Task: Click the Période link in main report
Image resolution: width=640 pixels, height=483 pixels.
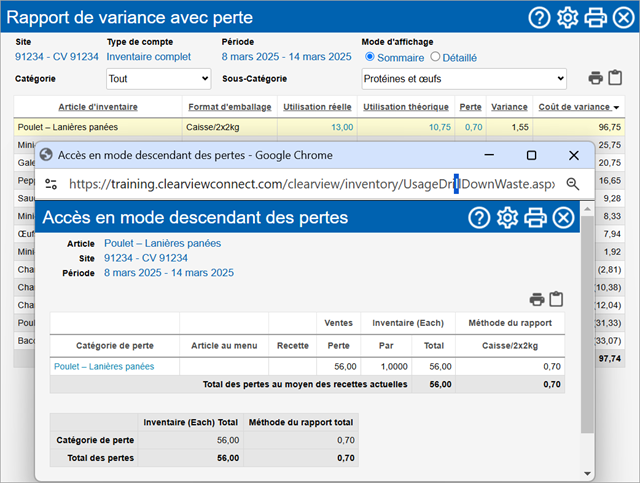Action: [x=287, y=57]
